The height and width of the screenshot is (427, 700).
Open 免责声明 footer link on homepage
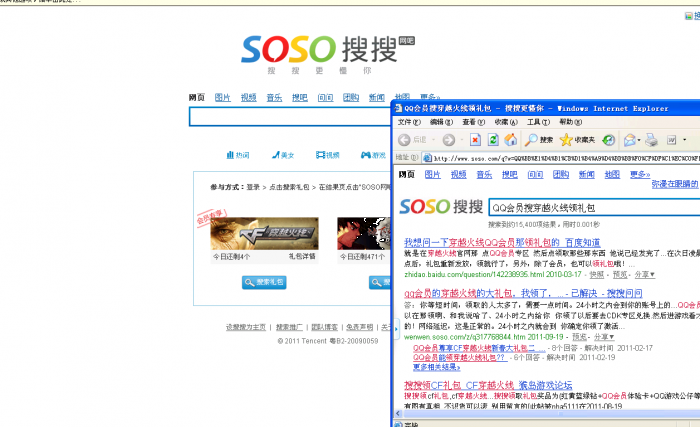point(359,327)
